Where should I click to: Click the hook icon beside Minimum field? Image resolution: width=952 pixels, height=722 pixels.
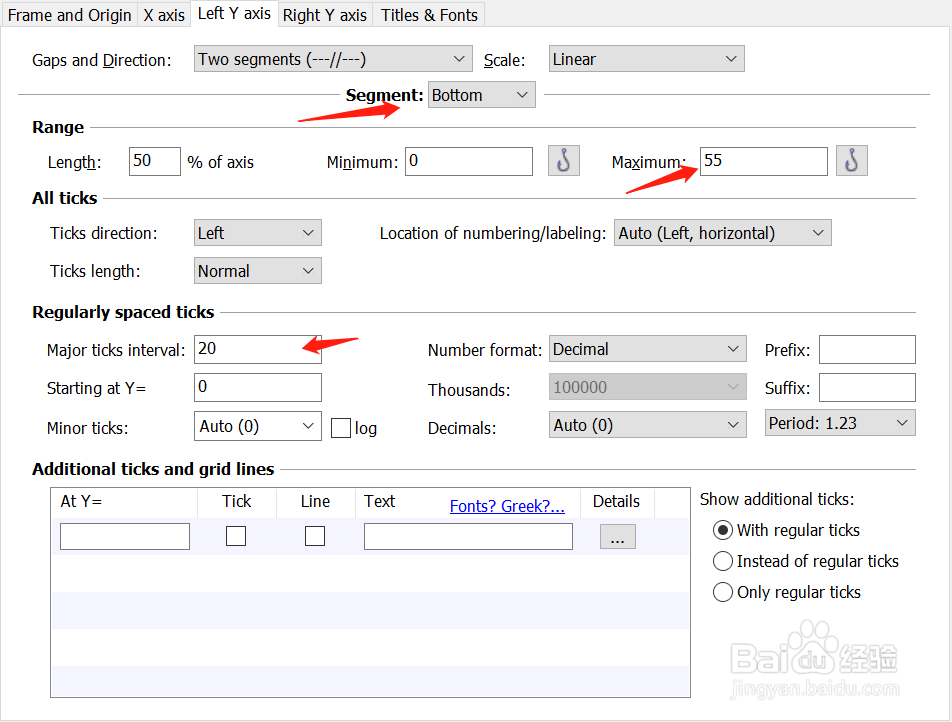pos(563,161)
